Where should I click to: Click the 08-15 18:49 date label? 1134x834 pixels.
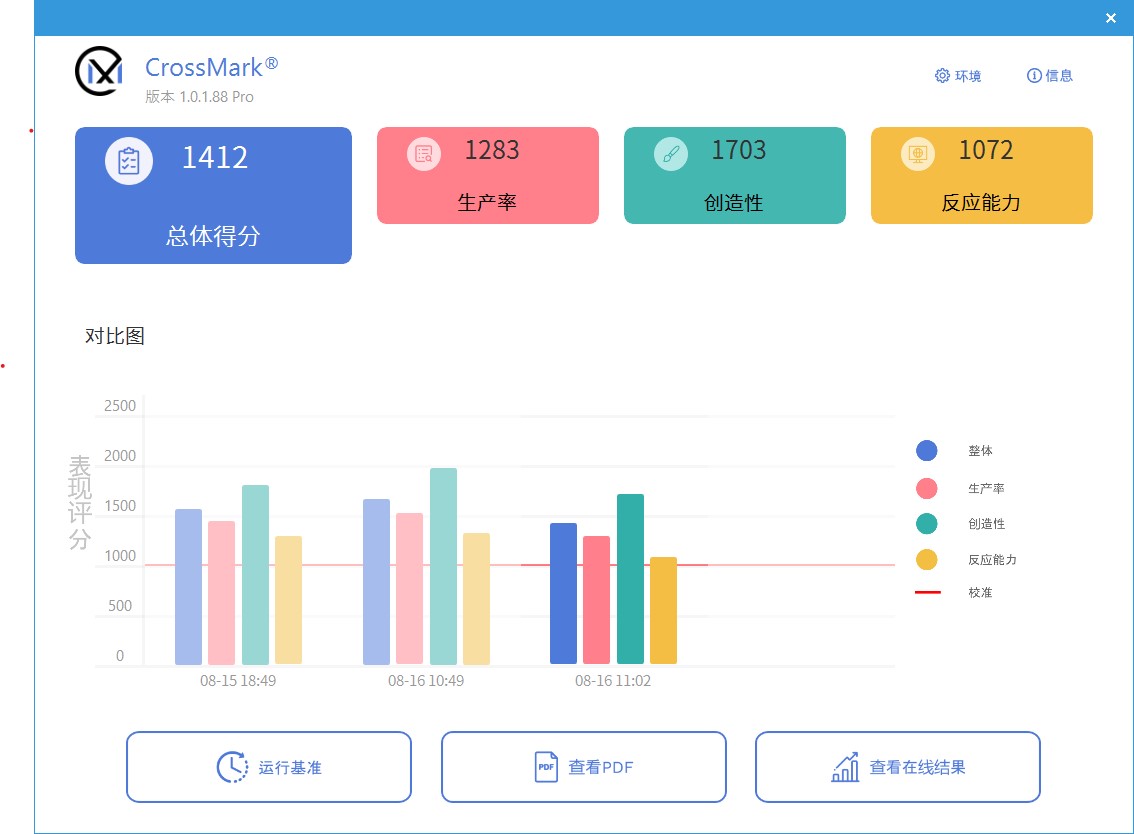point(238,681)
